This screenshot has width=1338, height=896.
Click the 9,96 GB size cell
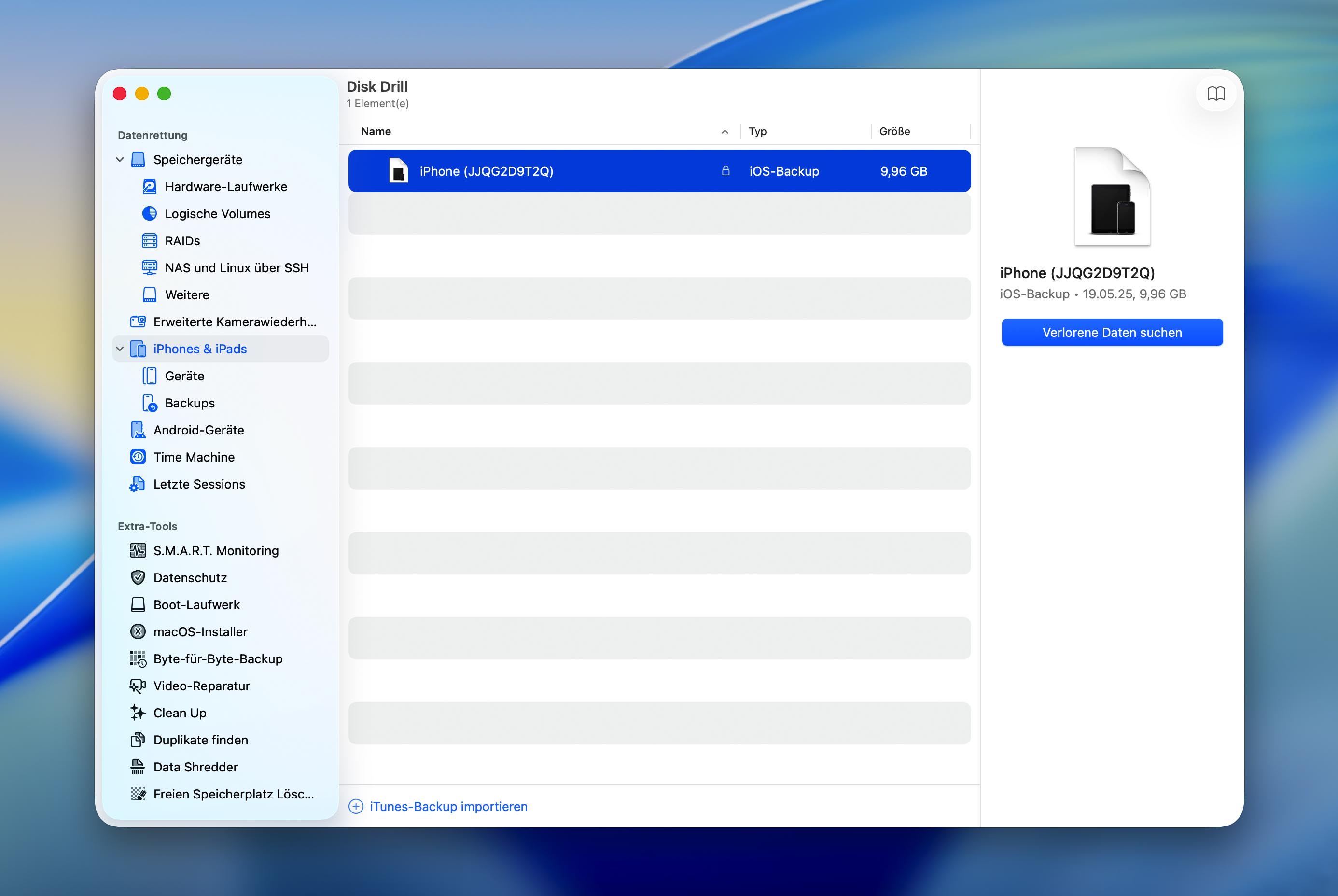coord(903,171)
